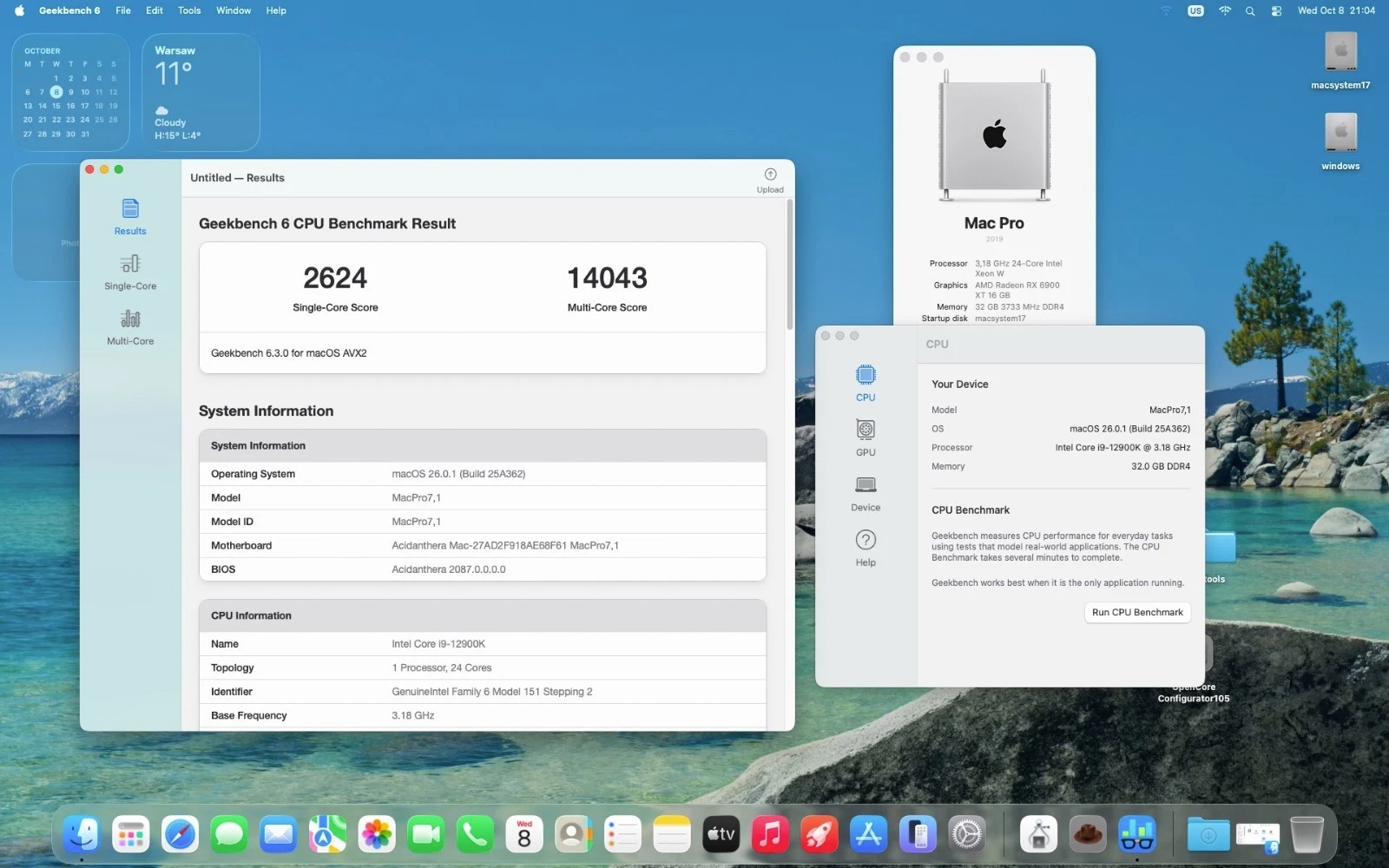The width and height of the screenshot is (1389, 868).
Task: Open Contacts from the dock
Action: [573, 835]
